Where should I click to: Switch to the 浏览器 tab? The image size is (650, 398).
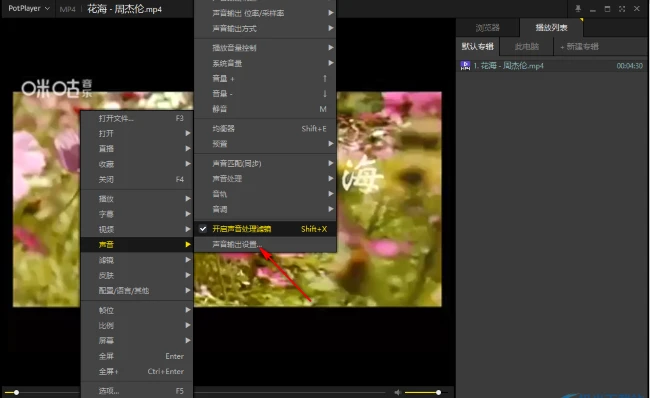[488, 28]
